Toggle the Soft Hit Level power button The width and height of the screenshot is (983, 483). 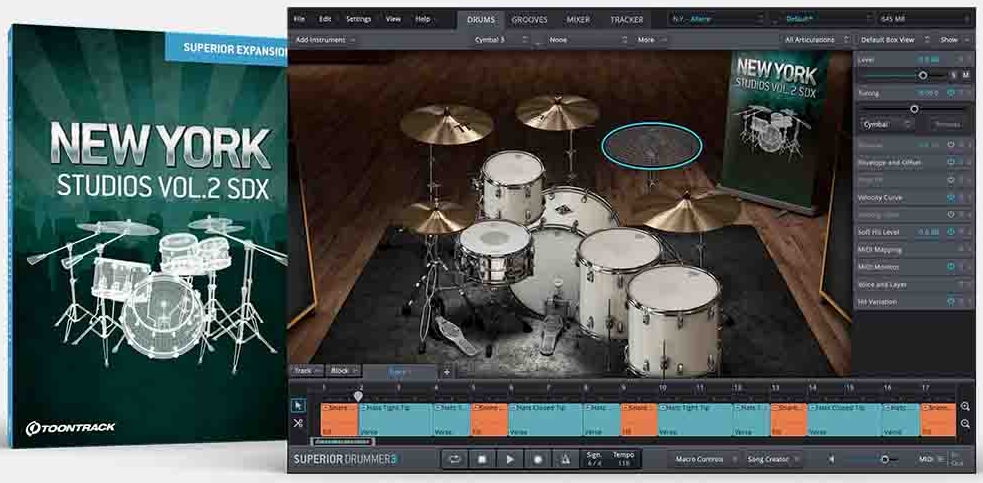coord(951,231)
